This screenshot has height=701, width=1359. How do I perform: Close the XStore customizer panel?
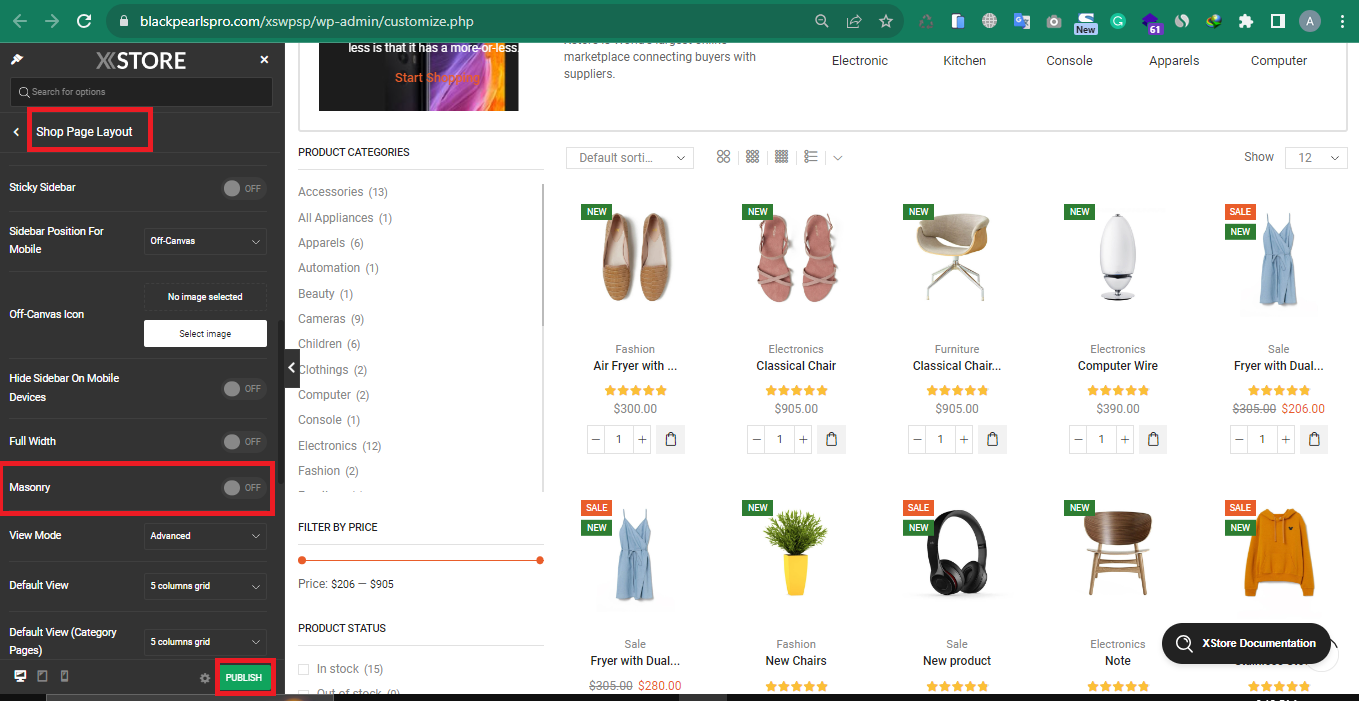click(264, 60)
